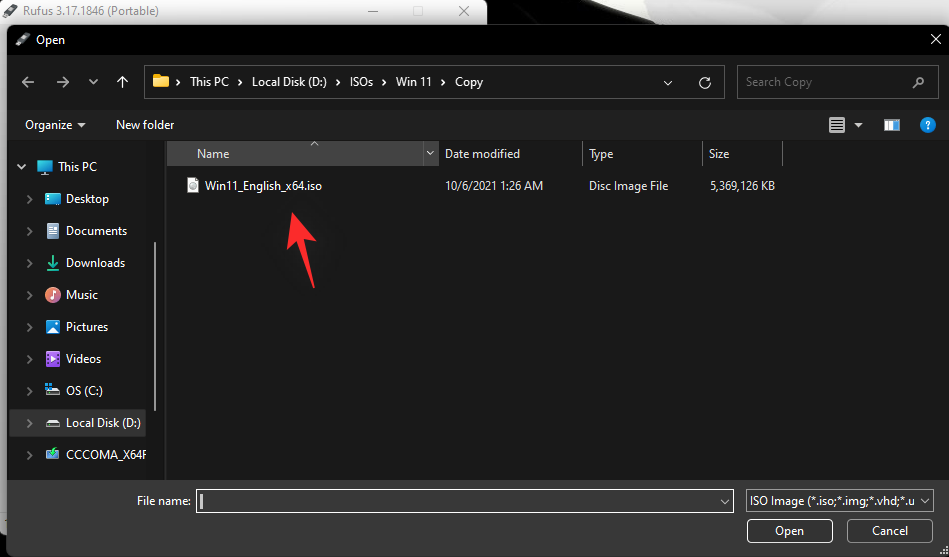The width and height of the screenshot is (949, 557).
Task: Open the help icon
Action: pyautogui.click(x=927, y=125)
